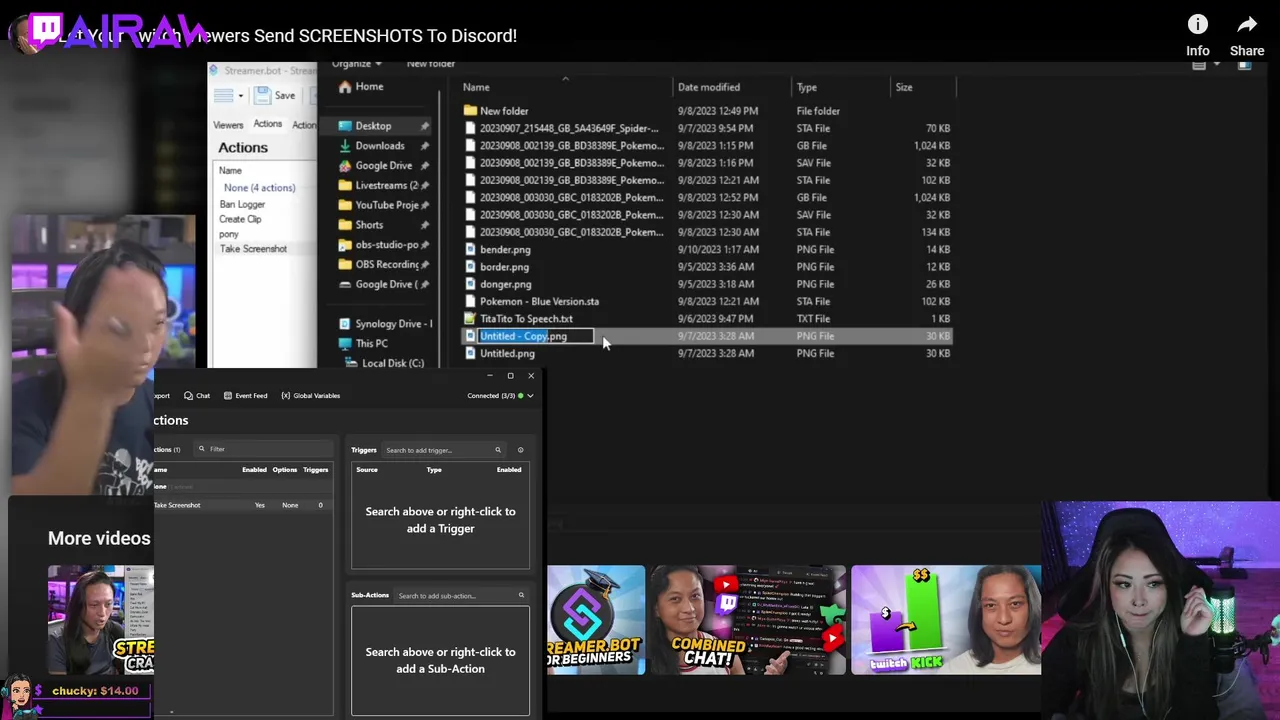Click the New folder yellow folder icon
Viewport: 1280px width, 720px height.
470,111
